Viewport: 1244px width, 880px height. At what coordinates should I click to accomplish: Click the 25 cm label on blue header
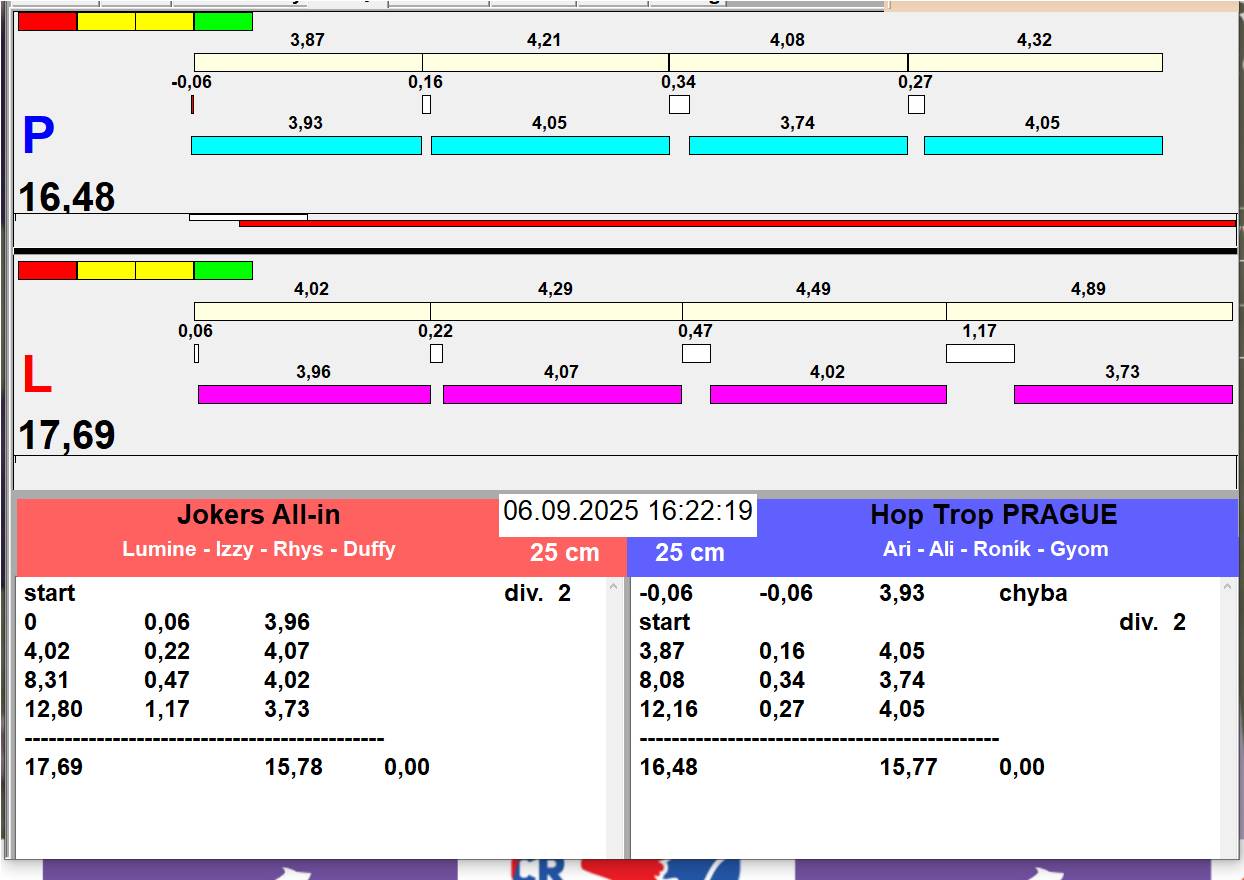[690, 553]
